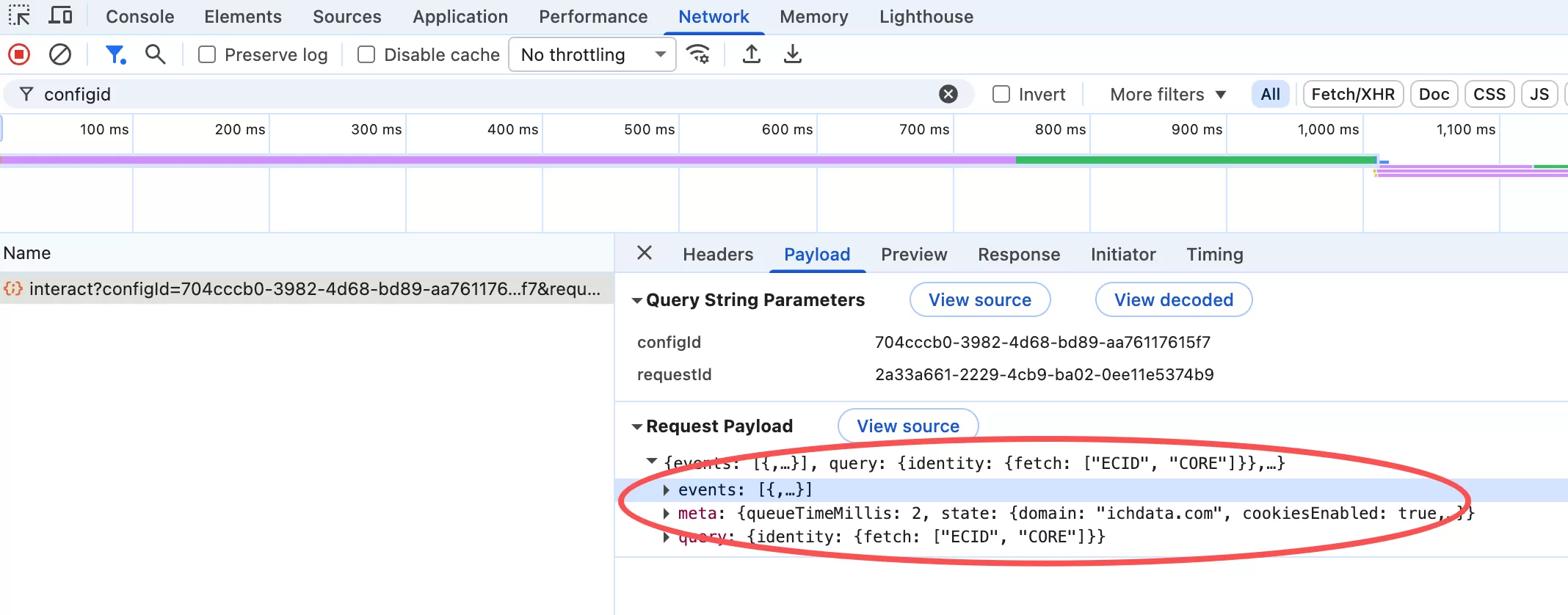Switch to the Headers tab
1568x615 pixels.
[x=717, y=255]
